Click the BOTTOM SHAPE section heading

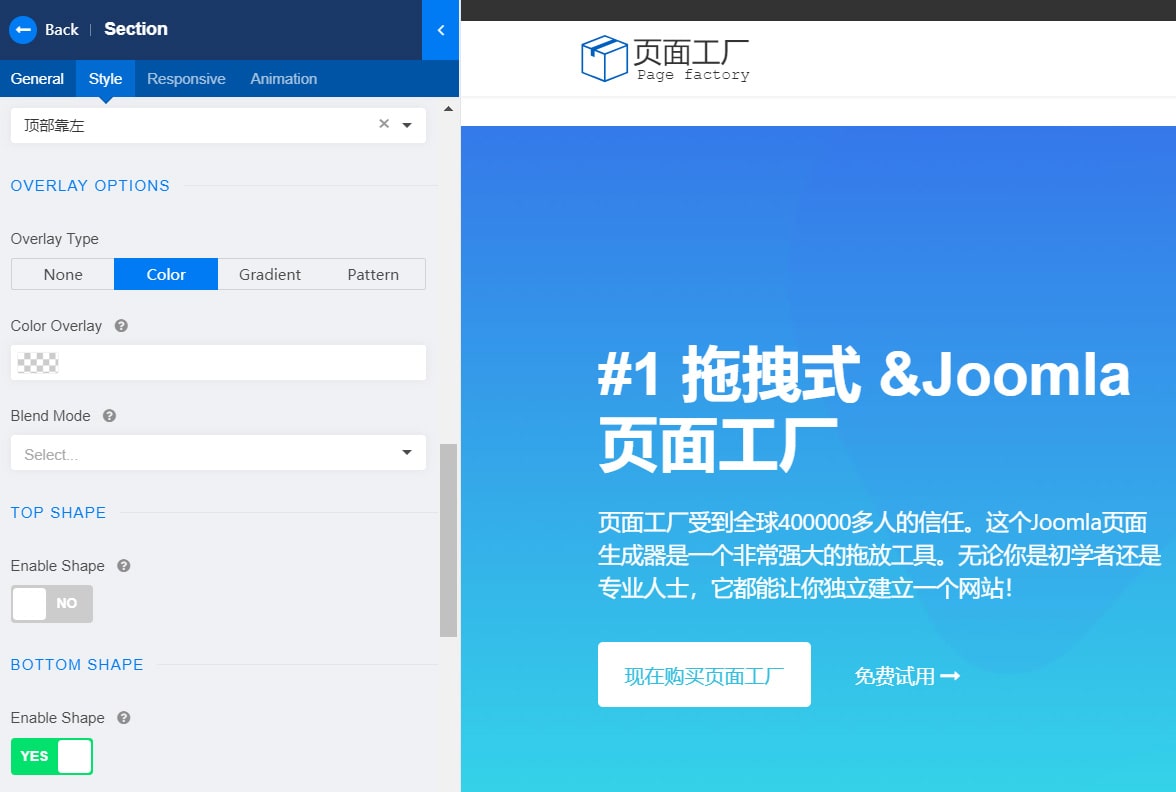pyautogui.click(x=77, y=664)
